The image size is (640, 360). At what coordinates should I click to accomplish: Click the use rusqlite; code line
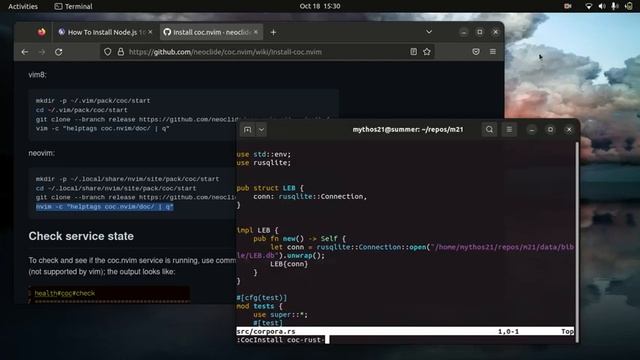264,163
